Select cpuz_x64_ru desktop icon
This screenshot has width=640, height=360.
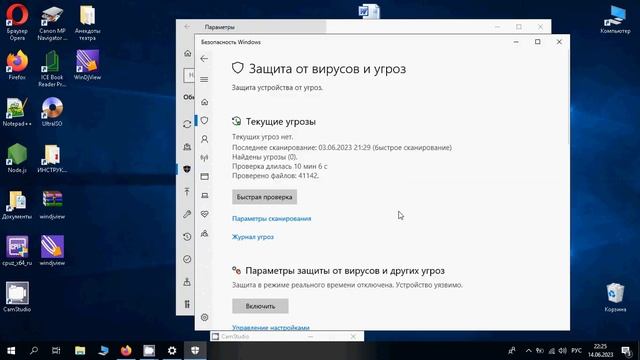(17, 251)
